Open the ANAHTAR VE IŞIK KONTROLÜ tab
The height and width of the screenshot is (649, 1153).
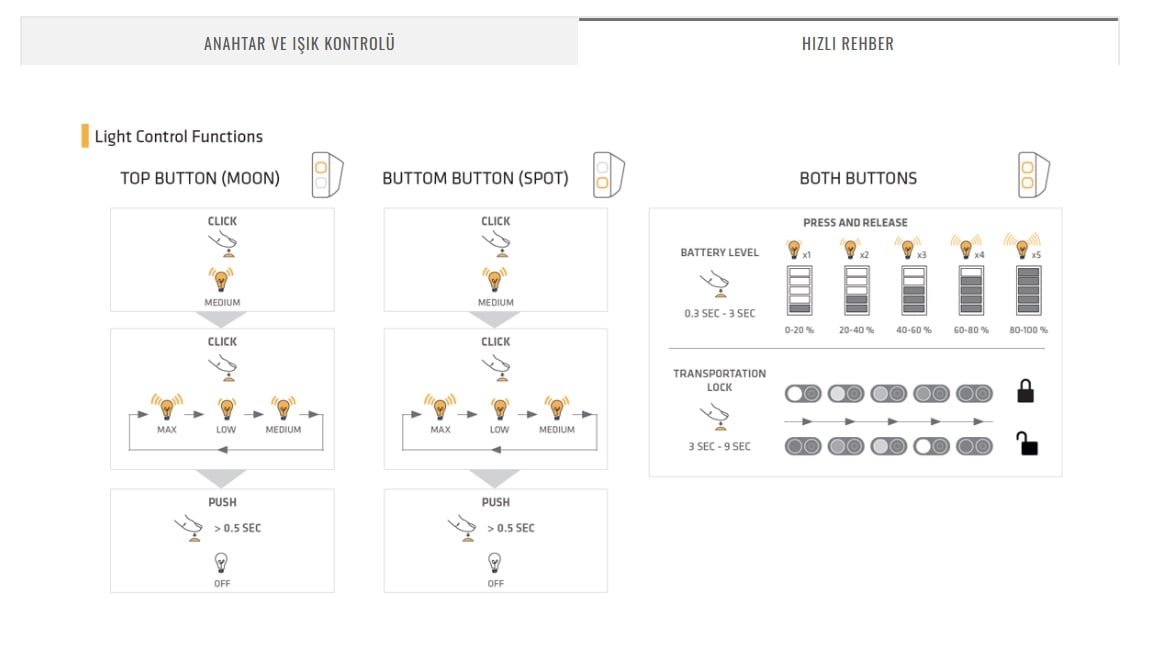pos(299,43)
